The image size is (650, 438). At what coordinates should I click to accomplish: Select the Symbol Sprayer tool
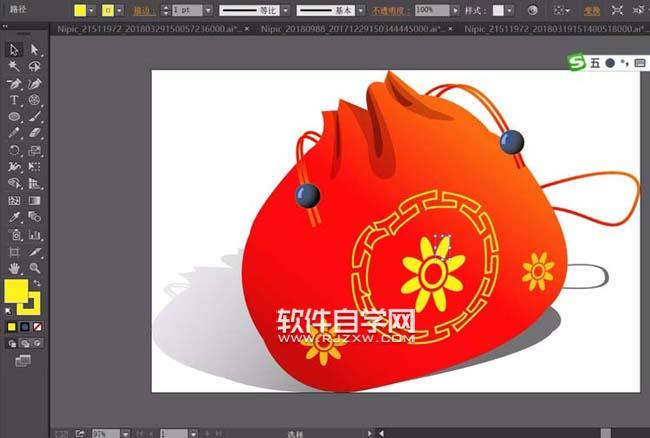[x=14, y=235]
